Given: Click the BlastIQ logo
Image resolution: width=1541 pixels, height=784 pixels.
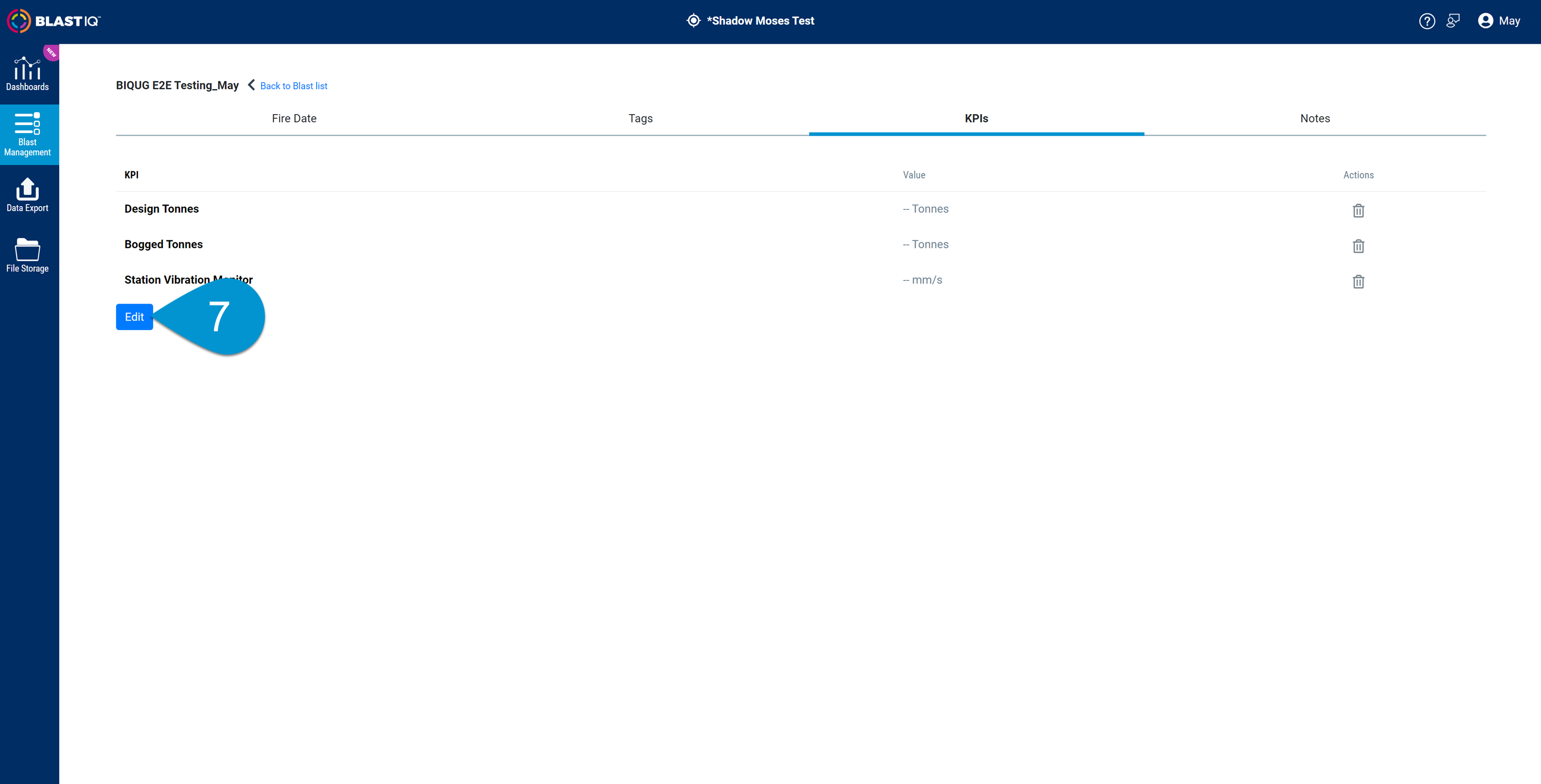Looking at the screenshot, I should pos(54,21).
